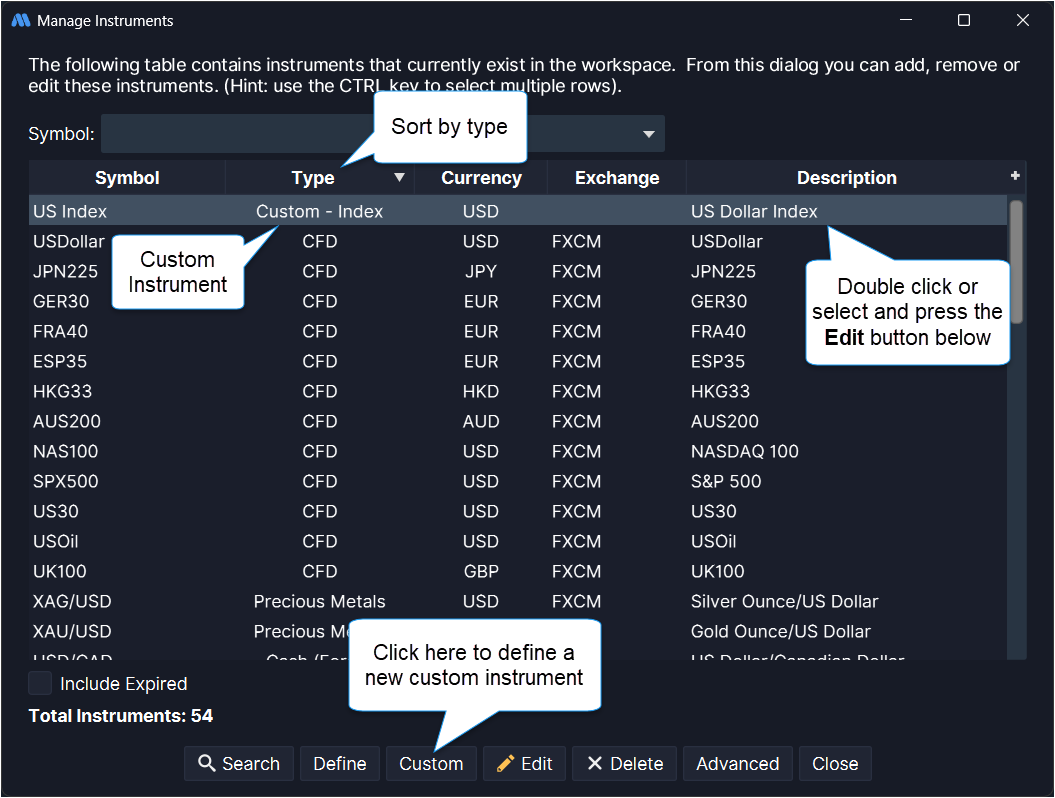Enable the Include Expired checkbox

[x=40, y=684]
